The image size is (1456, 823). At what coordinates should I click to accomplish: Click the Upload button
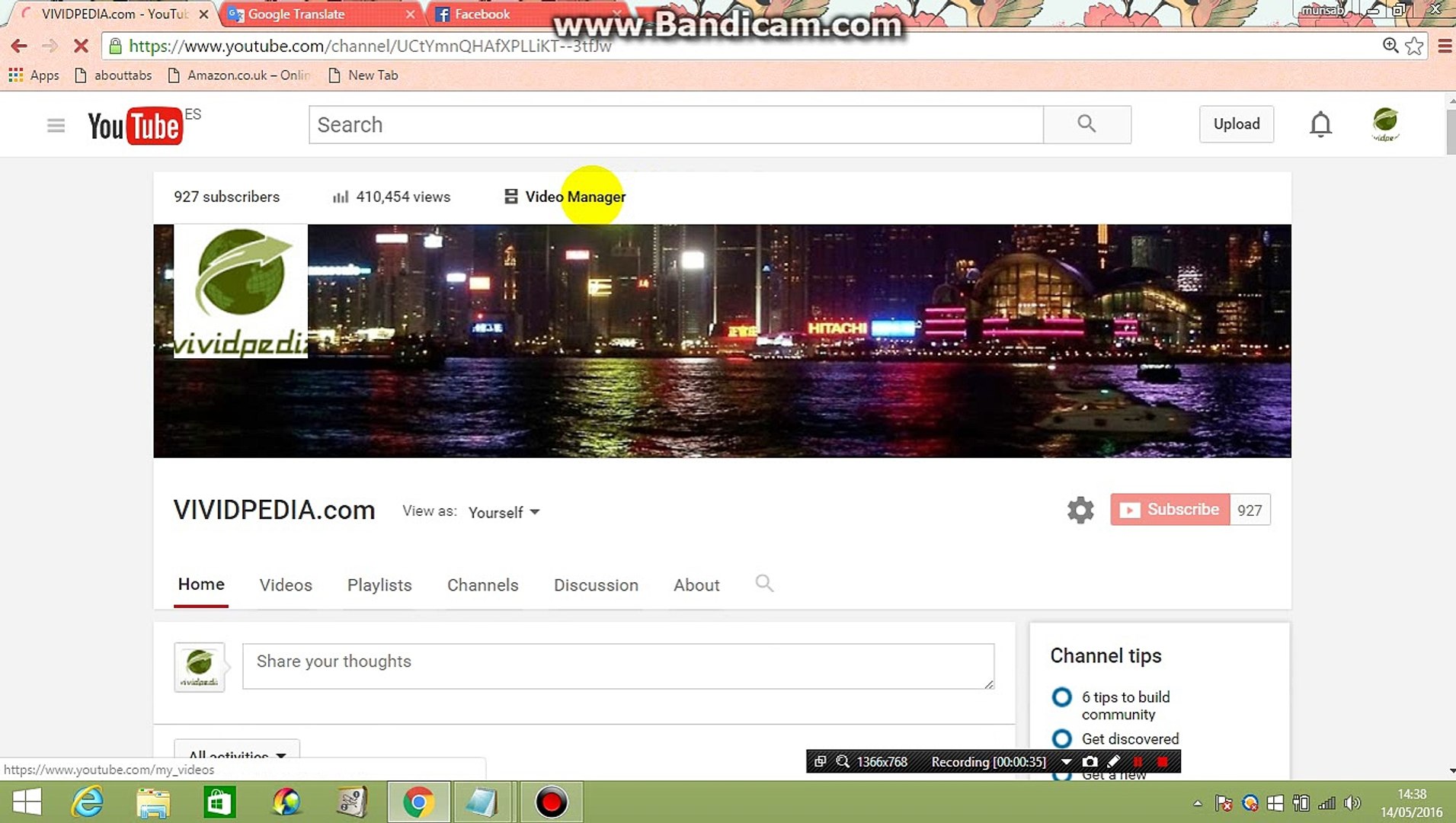[1237, 124]
